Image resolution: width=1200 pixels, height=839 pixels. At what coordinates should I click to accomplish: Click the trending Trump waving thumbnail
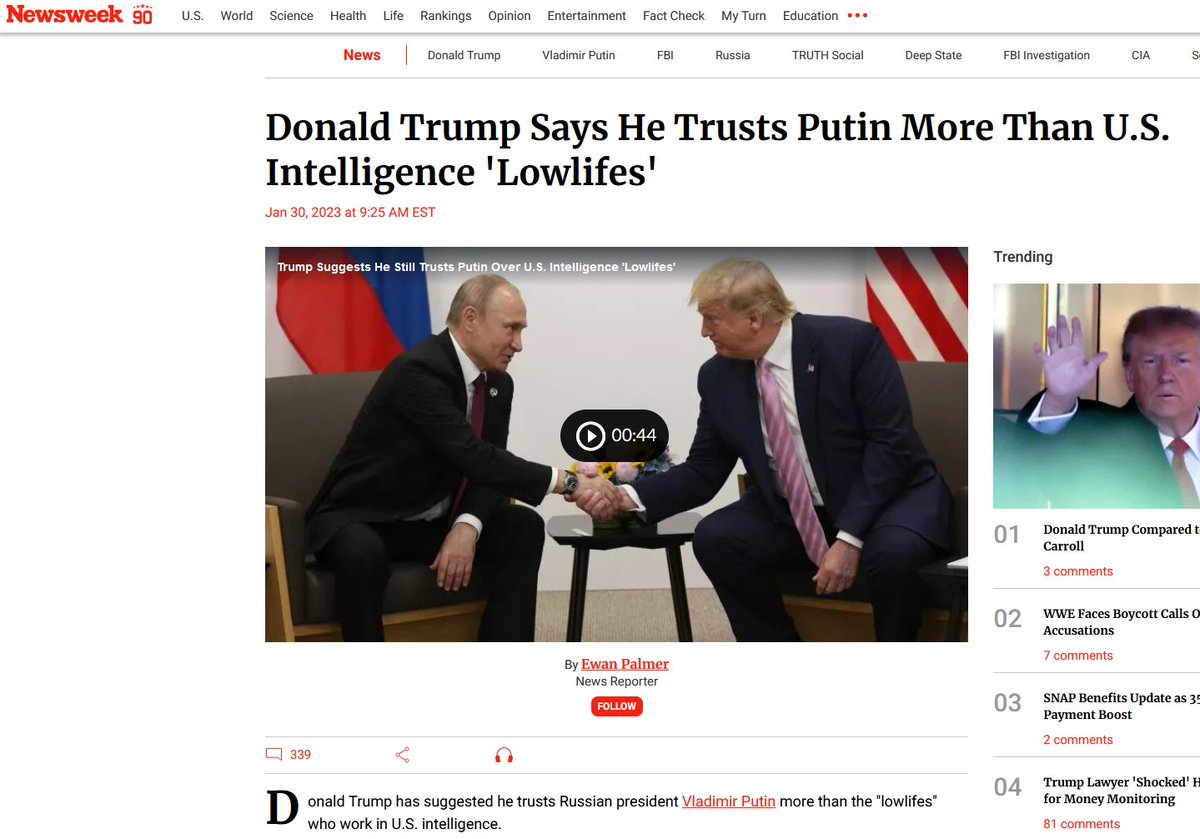pyautogui.click(x=1096, y=396)
